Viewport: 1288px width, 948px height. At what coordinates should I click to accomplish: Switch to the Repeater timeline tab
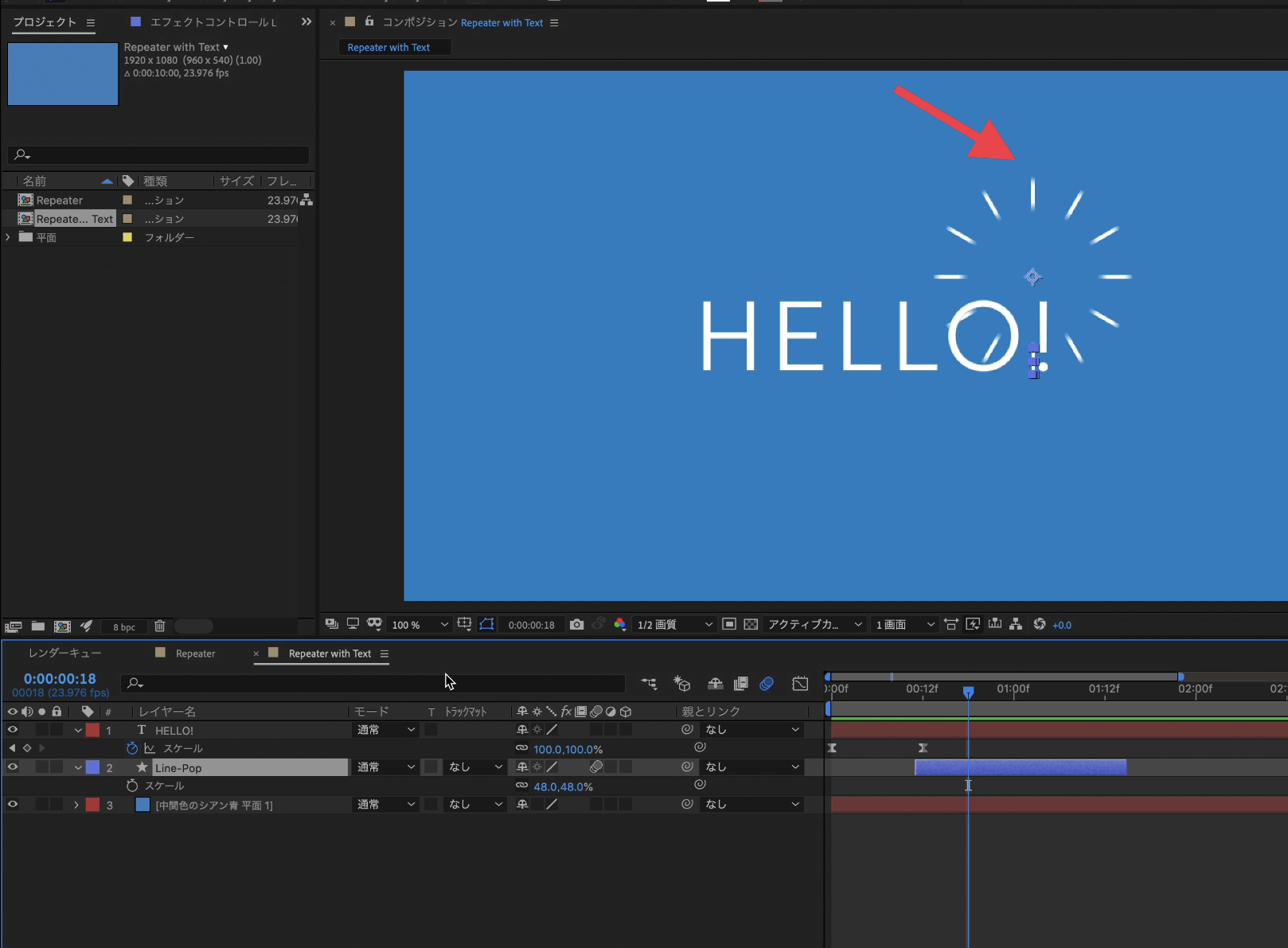195,653
